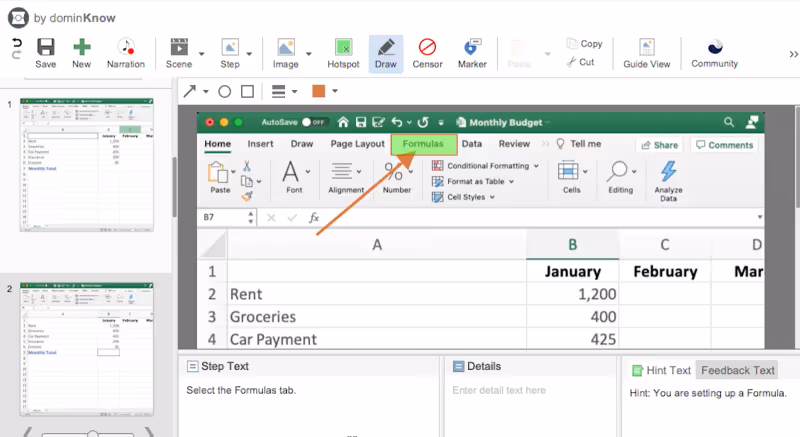The width and height of the screenshot is (800, 437).
Task: Click the Scene clapperboard icon
Action: tap(179, 47)
